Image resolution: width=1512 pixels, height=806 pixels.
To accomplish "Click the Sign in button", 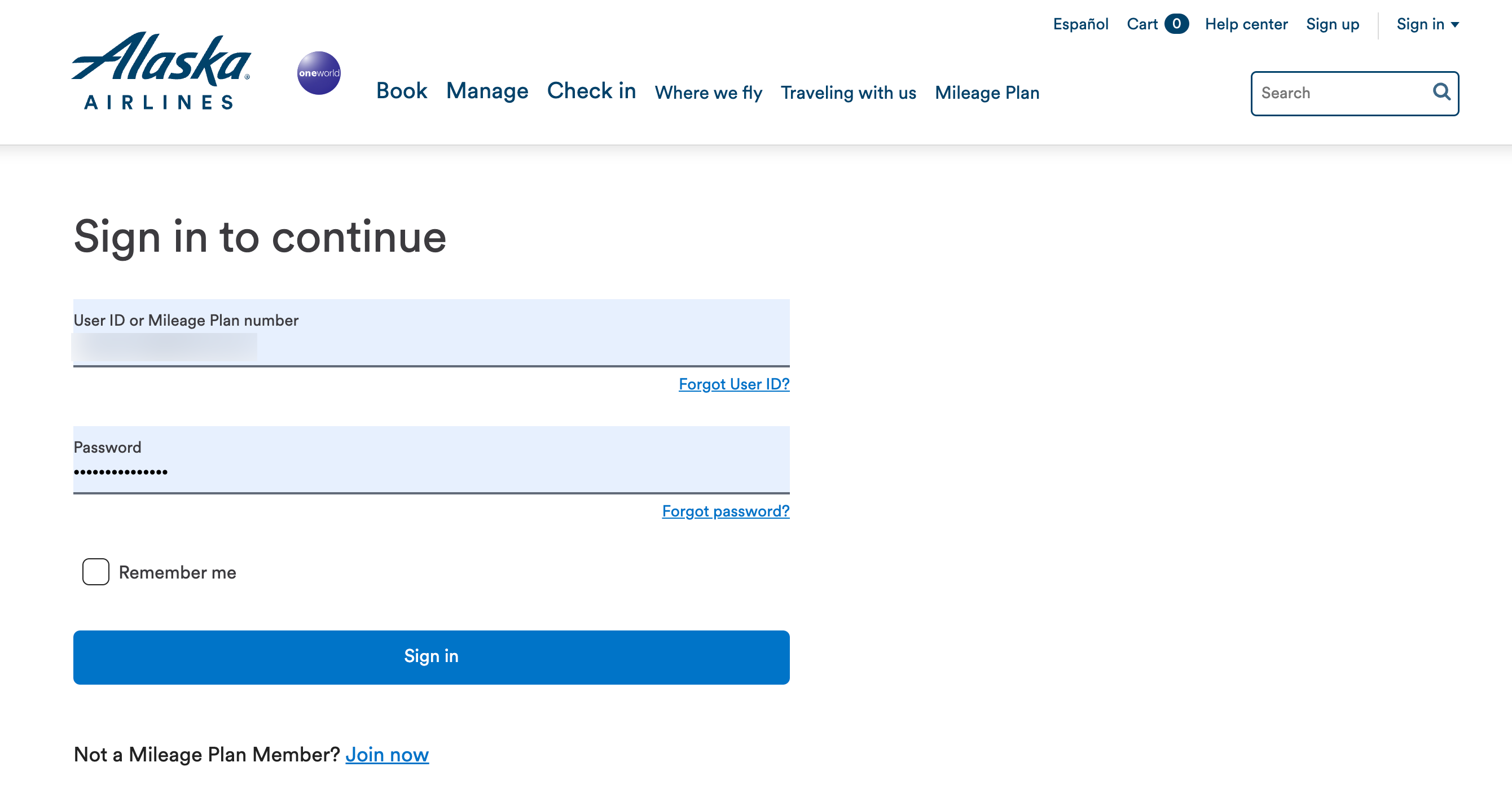I will (x=431, y=657).
